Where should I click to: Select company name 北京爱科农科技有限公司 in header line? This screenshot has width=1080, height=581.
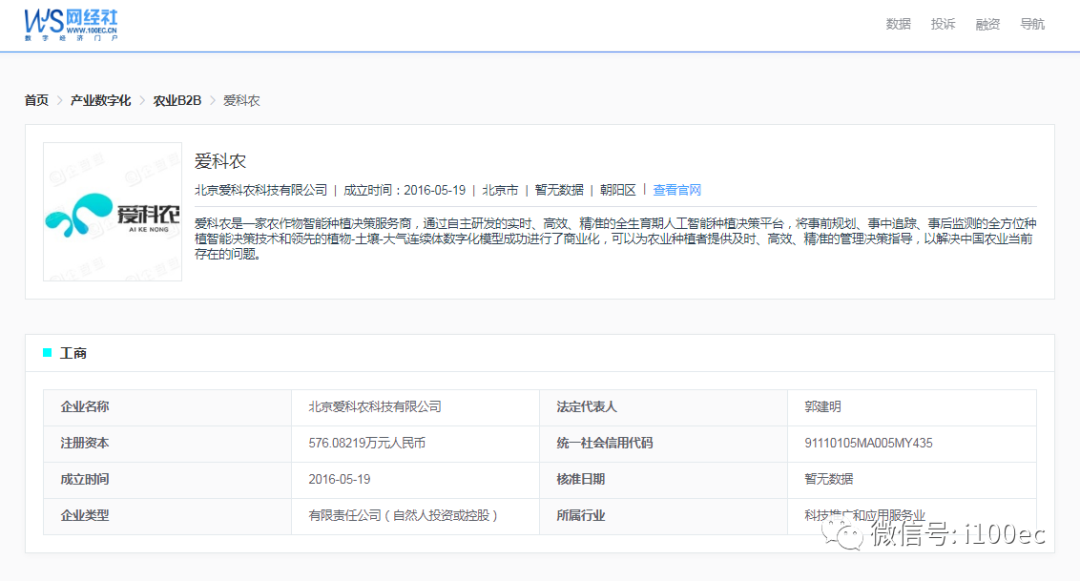pos(261,190)
